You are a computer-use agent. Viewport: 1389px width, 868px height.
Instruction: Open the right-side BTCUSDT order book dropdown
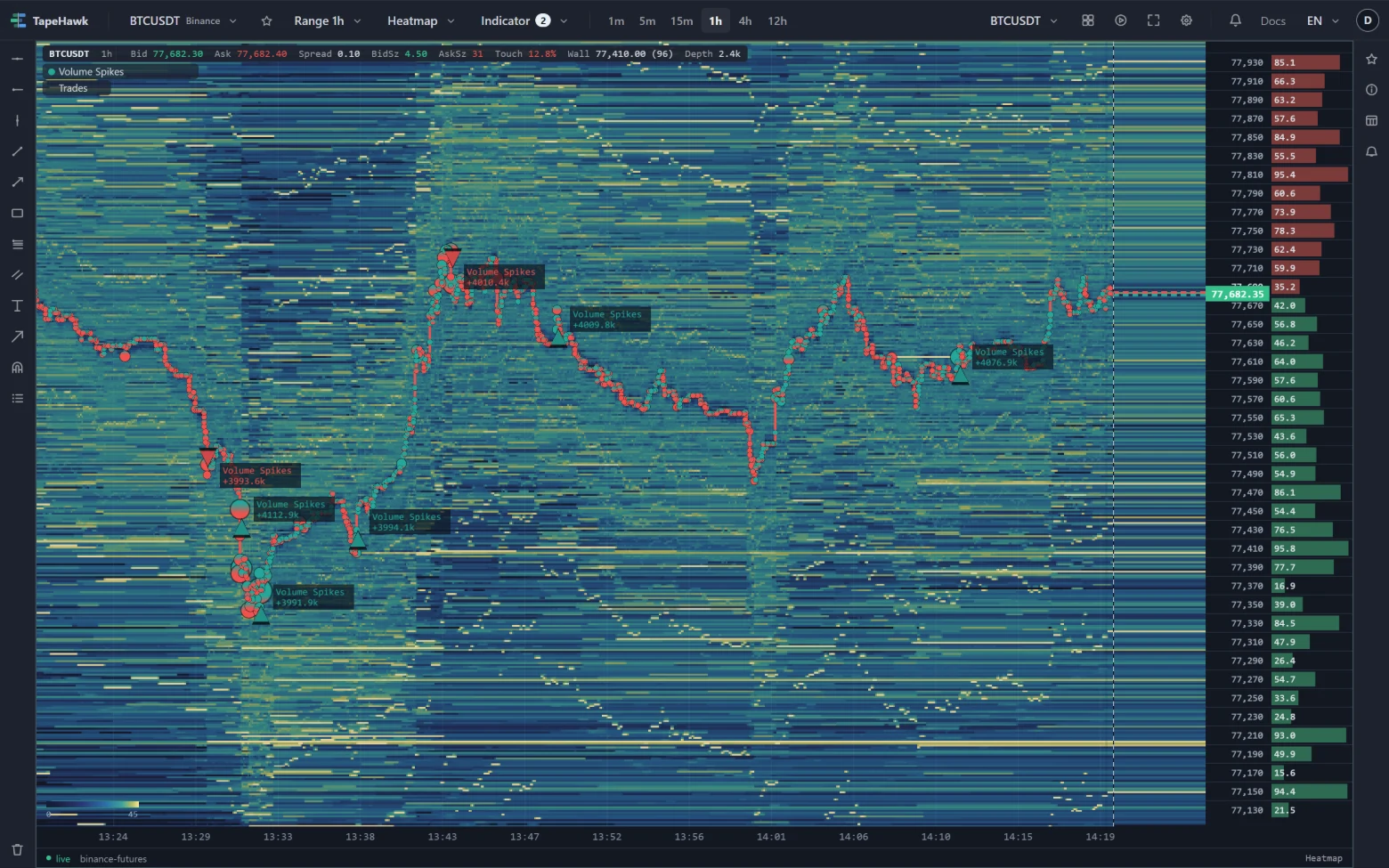click(1024, 20)
